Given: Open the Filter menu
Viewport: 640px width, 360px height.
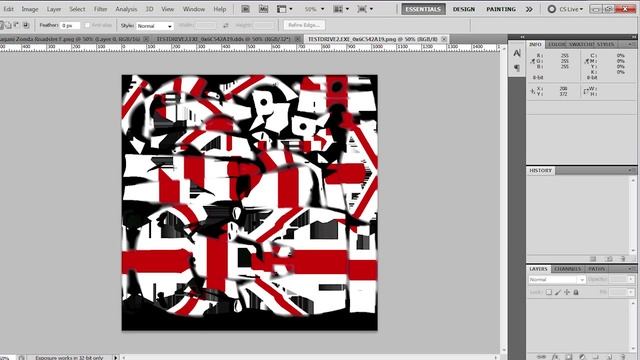Looking at the screenshot, I should 100,9.
